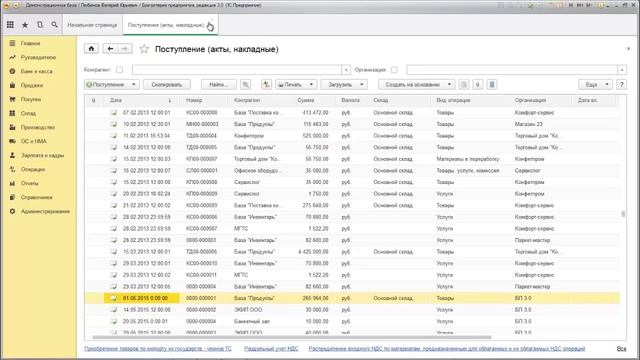Click document icon of row МН00-000003
Screen dimensions: 640x360
pos(113,124)
